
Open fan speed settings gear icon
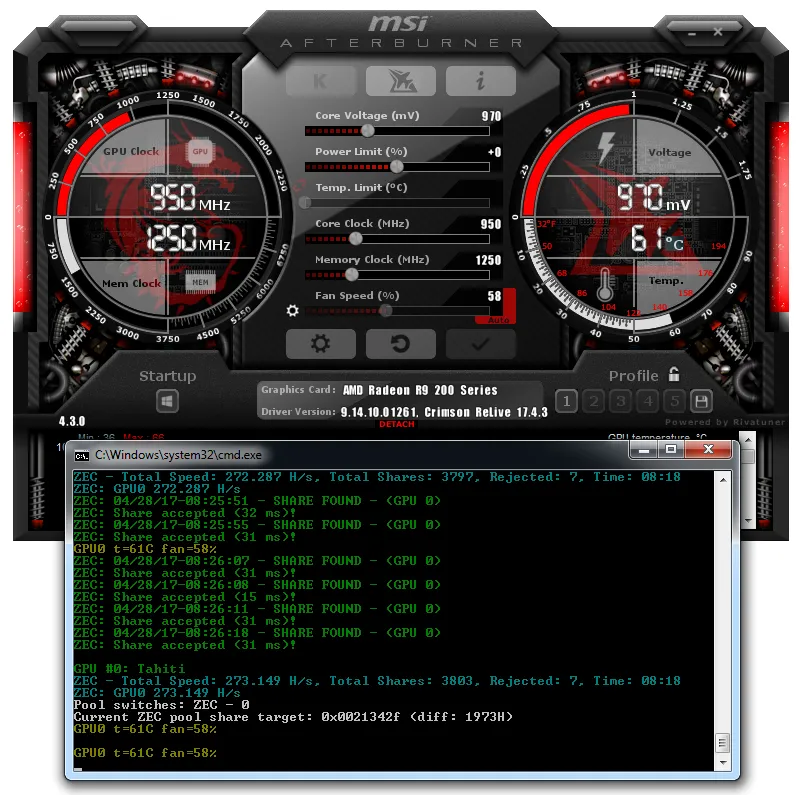click(293, 311)
